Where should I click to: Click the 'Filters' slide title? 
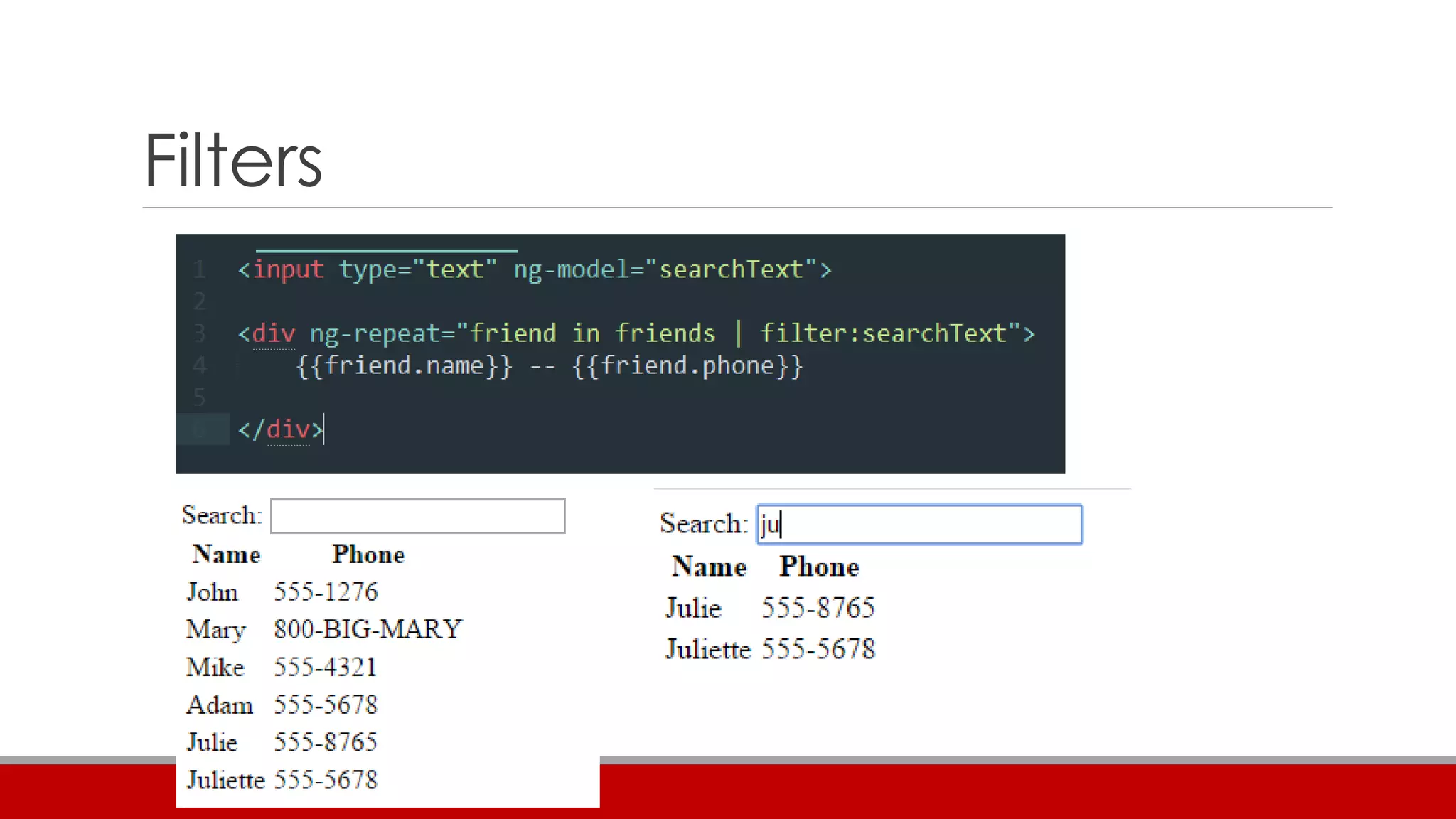(x=233, y=161)
